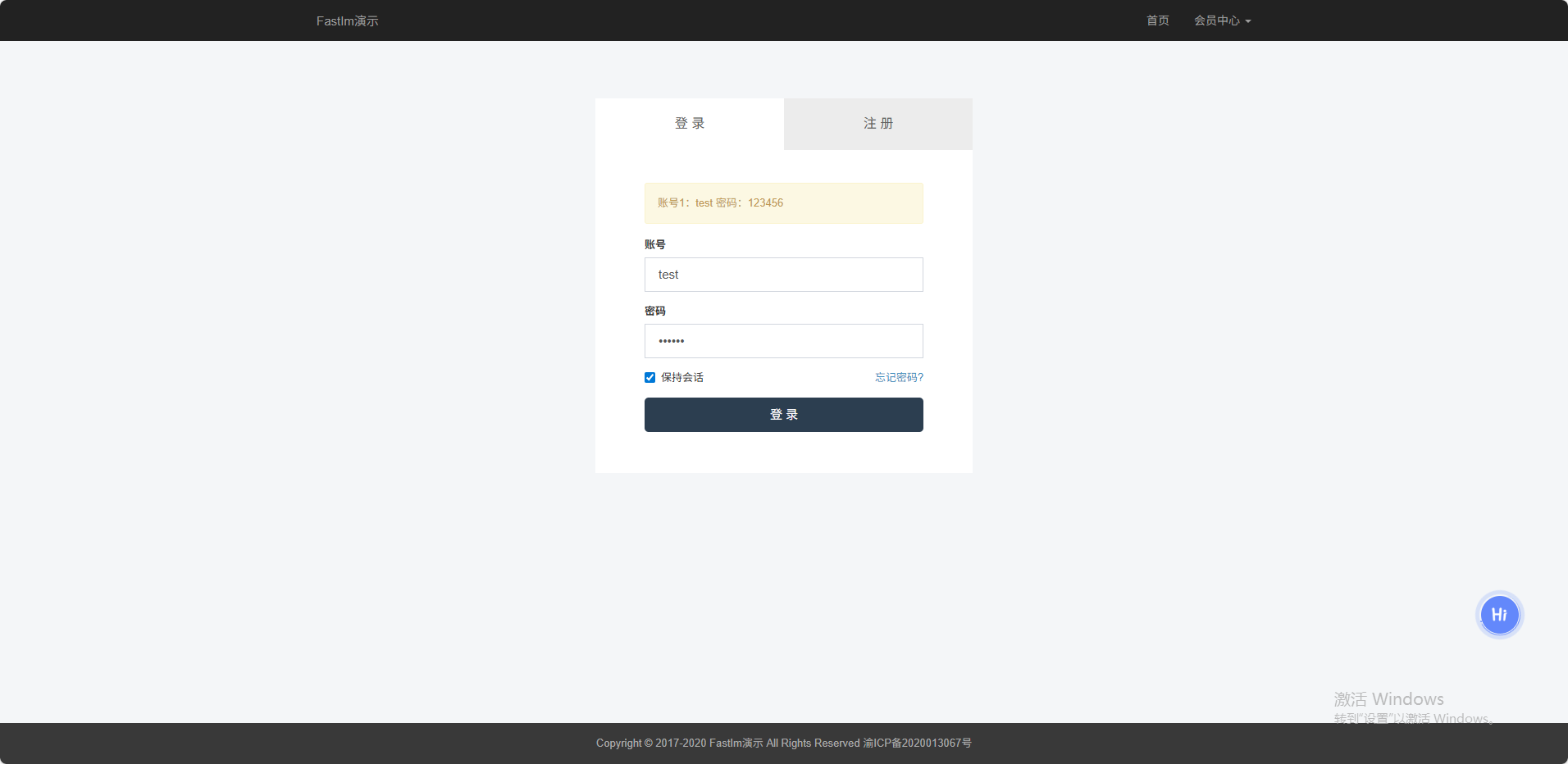This screenshot has width=1568, height=764.
Task: Focus the 账号 input containing test
Action: tap(783, 275)
